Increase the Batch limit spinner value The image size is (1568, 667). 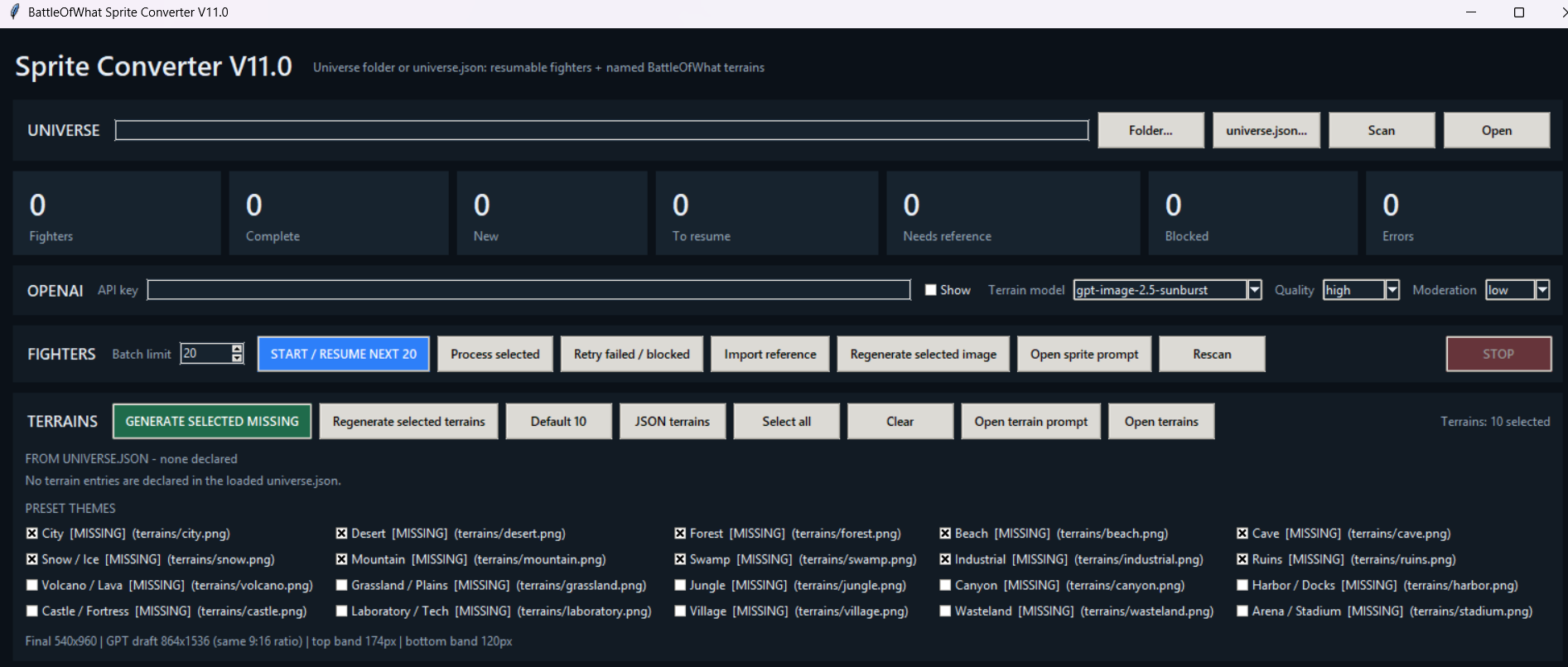[237, 349]
